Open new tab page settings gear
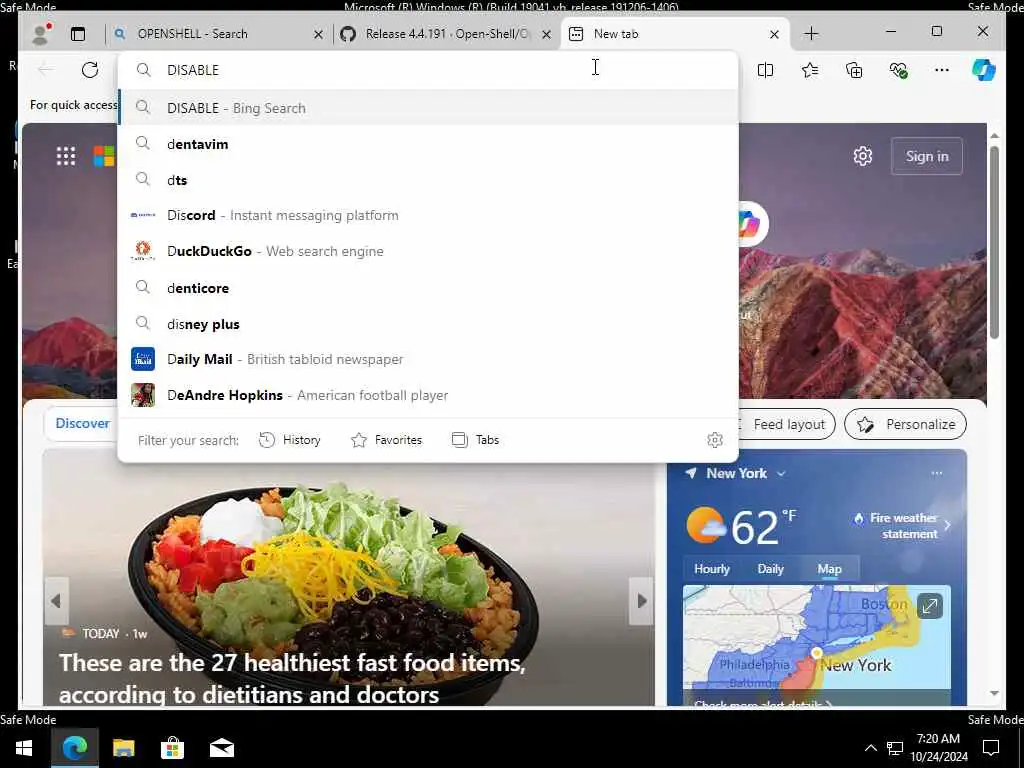 click(x=863, y=156)
